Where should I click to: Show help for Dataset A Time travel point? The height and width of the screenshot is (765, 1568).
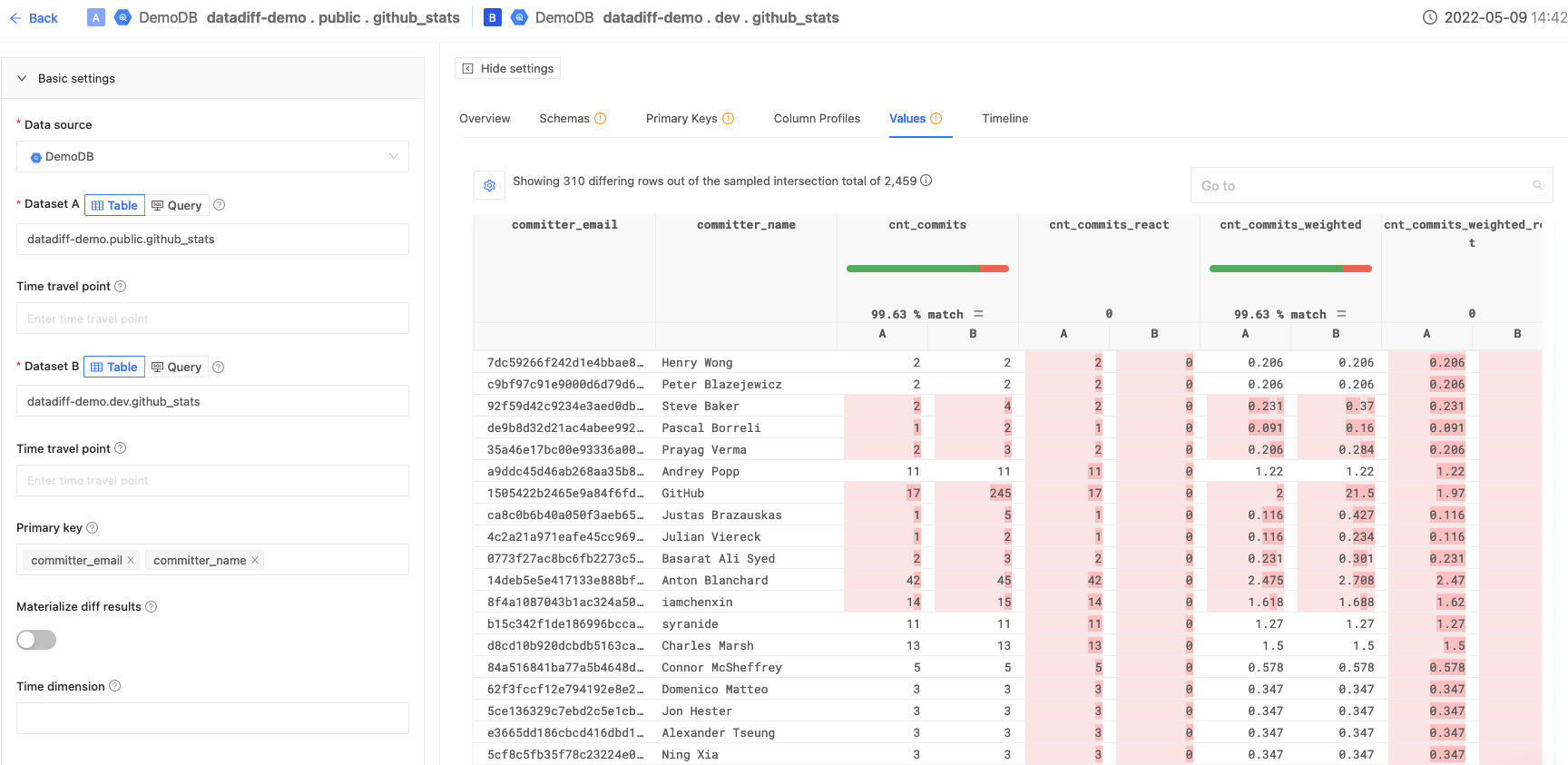121,287
